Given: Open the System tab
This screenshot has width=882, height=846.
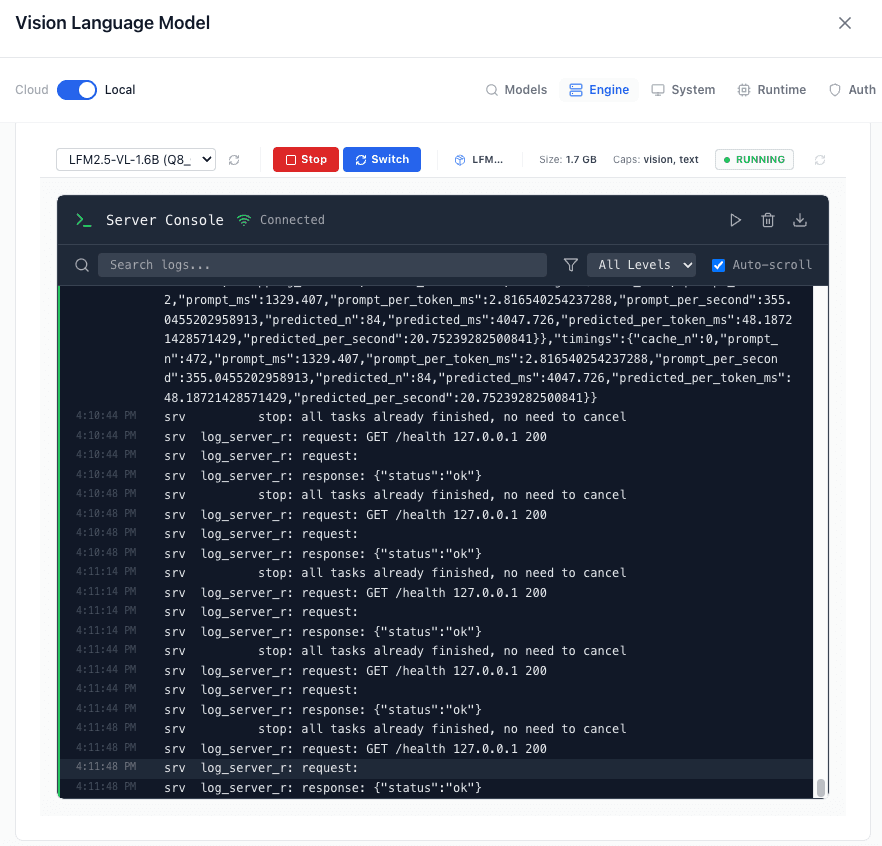Looking at the screenshot, I should coord(683,90).
